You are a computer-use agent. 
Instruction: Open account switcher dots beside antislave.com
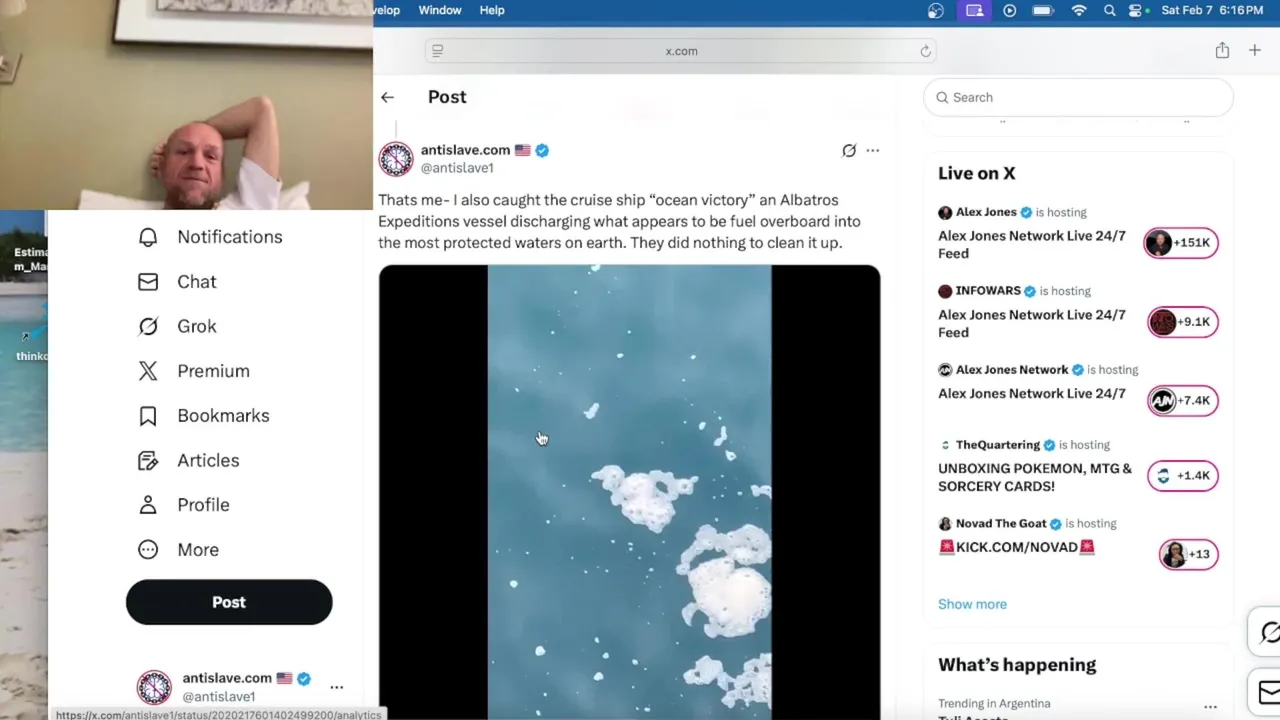(337, 687)
